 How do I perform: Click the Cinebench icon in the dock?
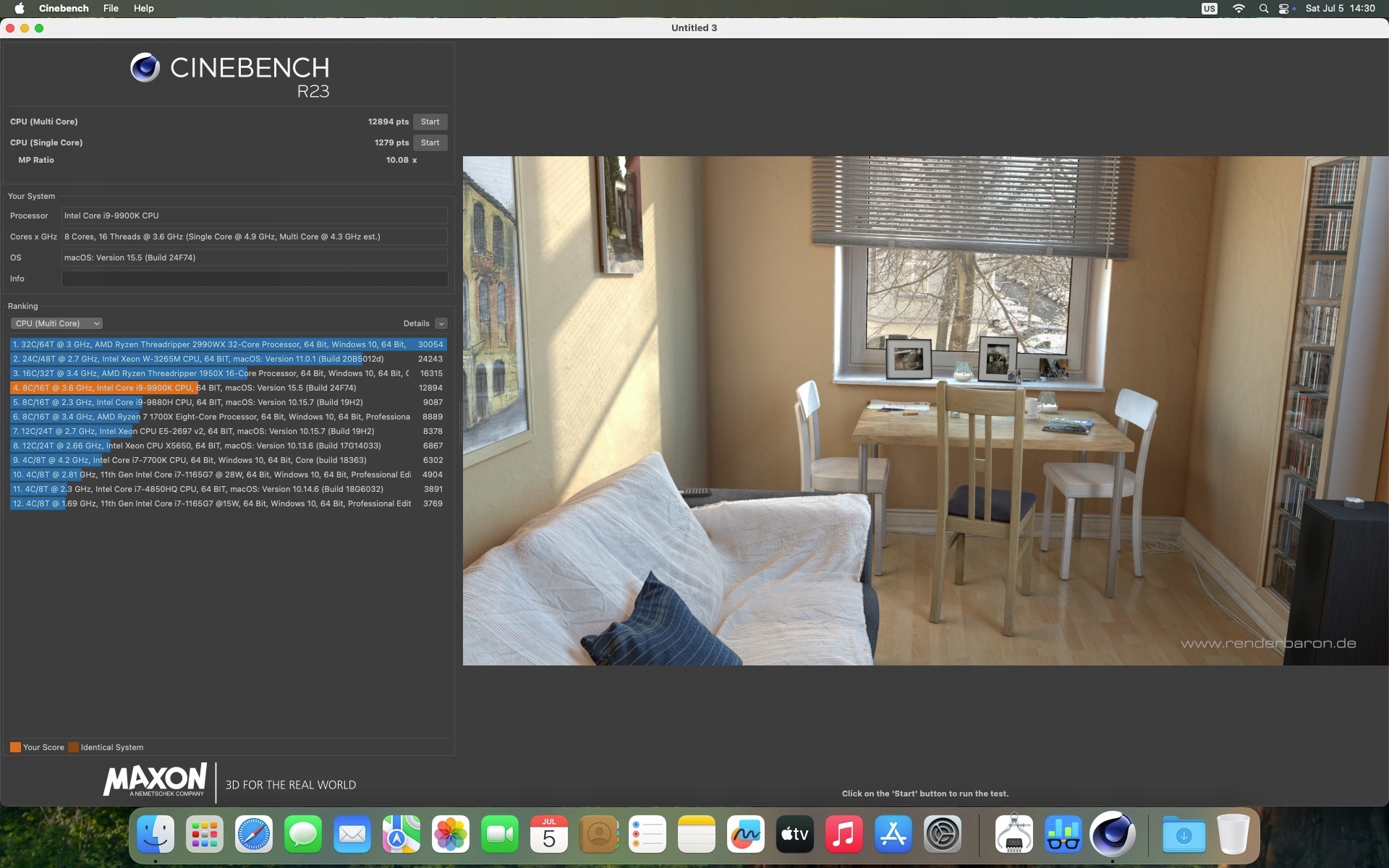point(1112,834)
